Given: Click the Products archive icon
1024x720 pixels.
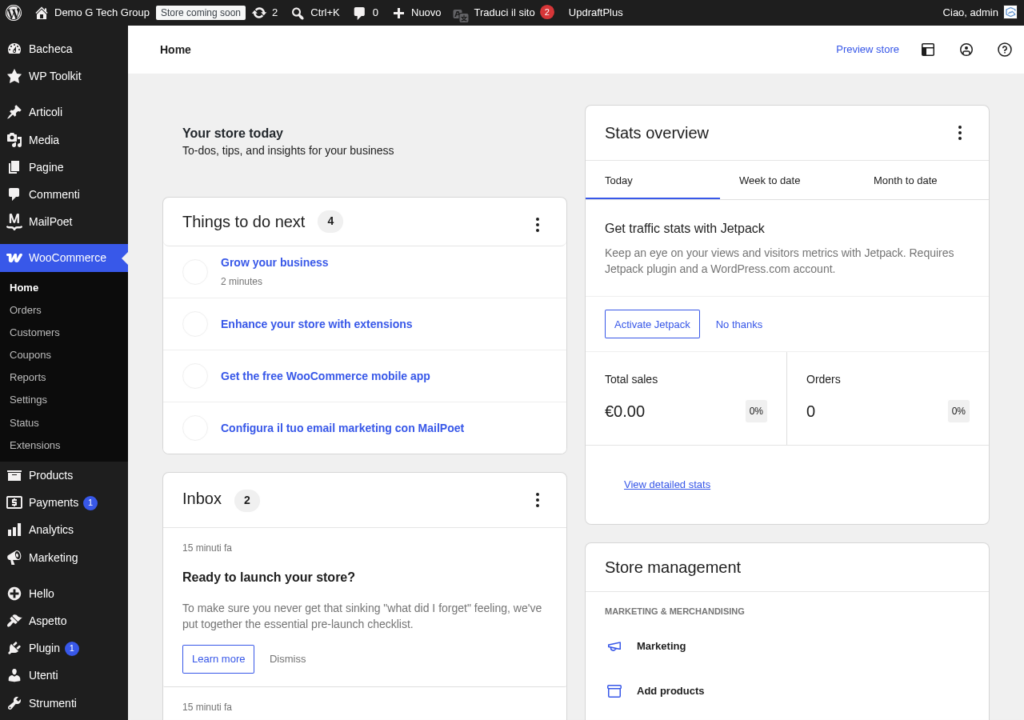Looking at the screenshot, I should [14, 475].
